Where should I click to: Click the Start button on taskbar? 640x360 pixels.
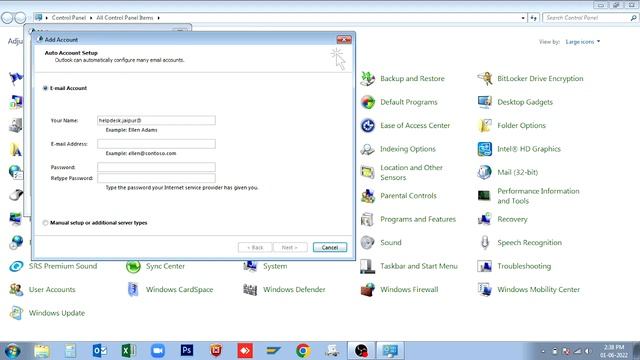(13, 351)
